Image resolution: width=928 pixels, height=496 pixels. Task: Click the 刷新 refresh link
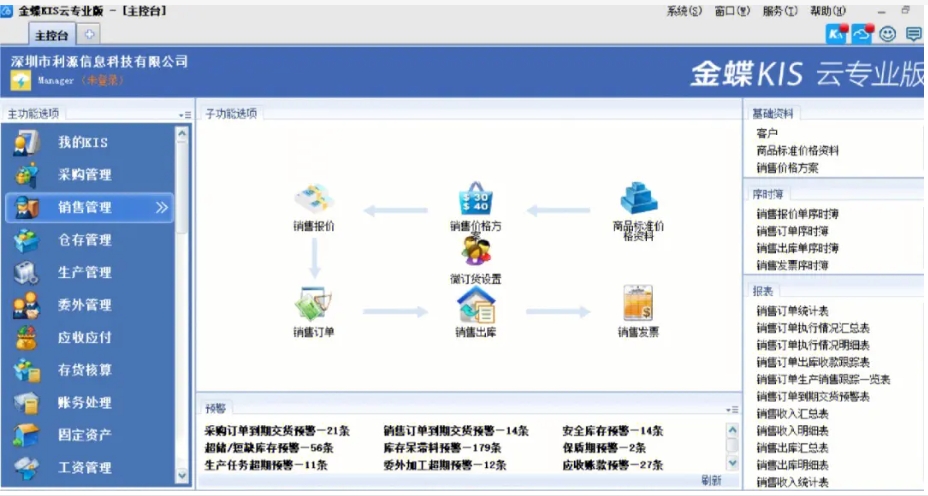click(x=711, y=481)
